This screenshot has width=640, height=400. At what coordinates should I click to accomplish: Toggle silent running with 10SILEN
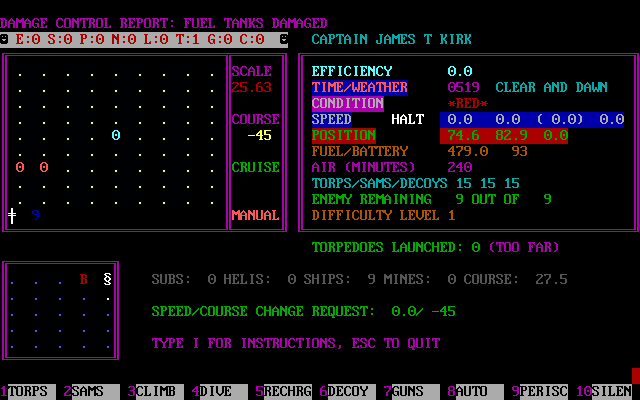click(606, 391)
